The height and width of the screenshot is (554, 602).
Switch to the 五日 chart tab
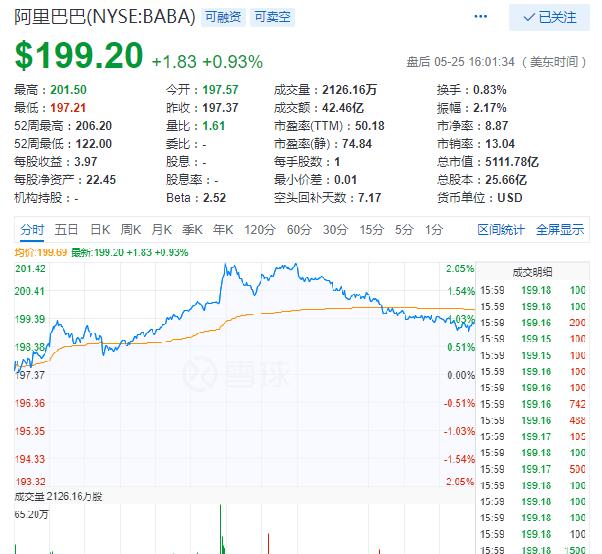click(x=66, y=230)
